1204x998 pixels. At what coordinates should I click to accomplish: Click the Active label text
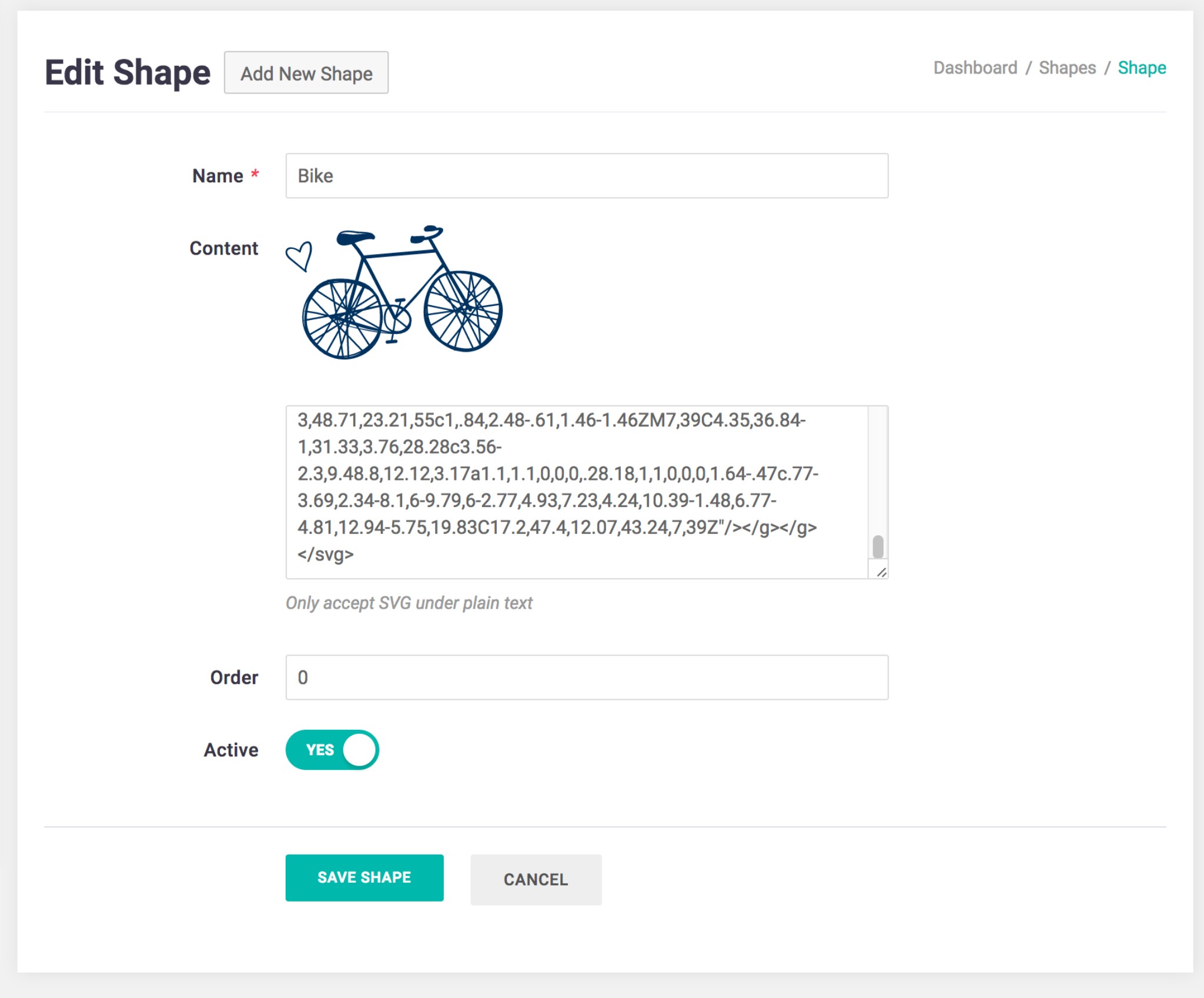click(x=231, y=750)
